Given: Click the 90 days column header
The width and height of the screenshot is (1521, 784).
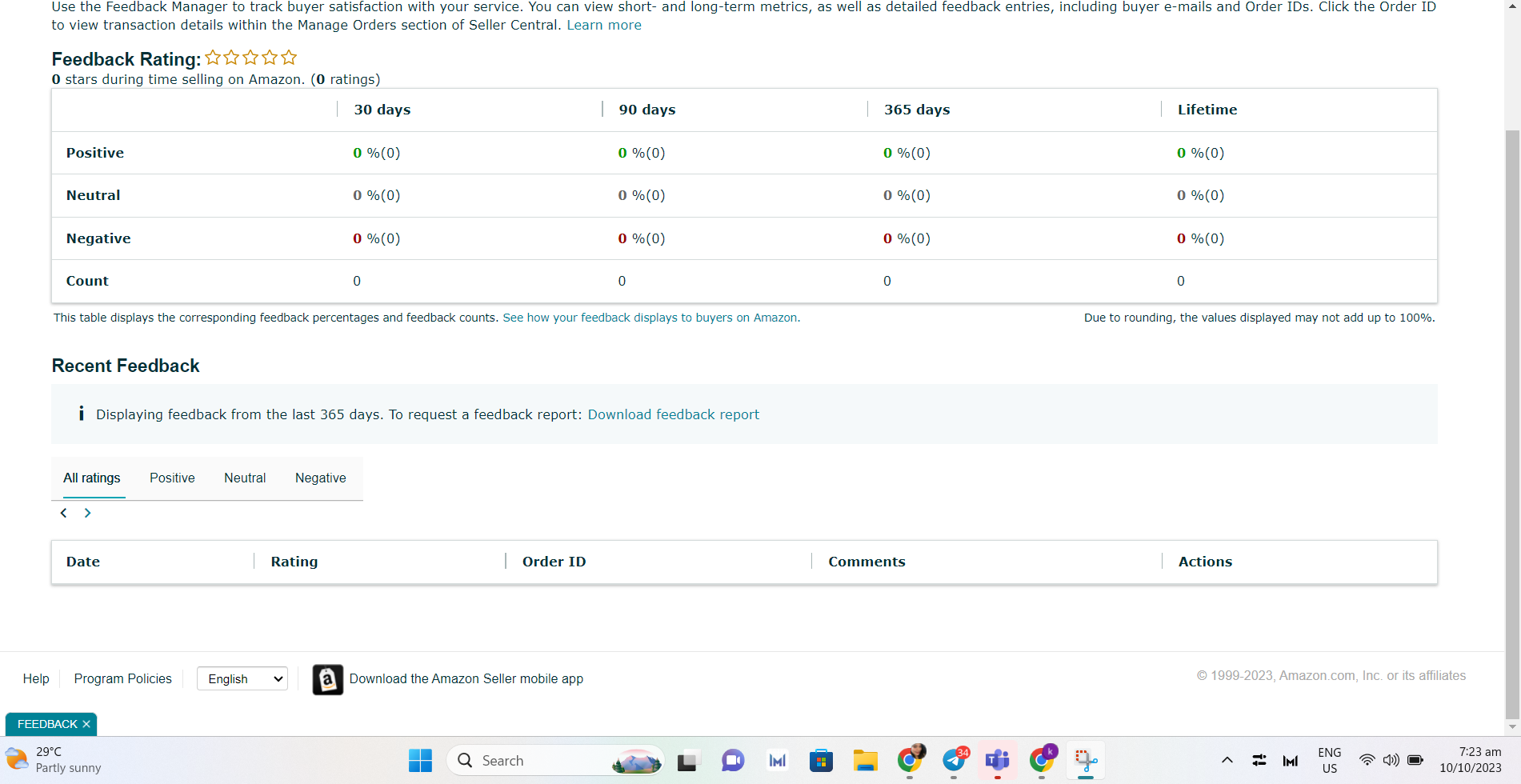Looking at the screenshot, I should 647,110.
